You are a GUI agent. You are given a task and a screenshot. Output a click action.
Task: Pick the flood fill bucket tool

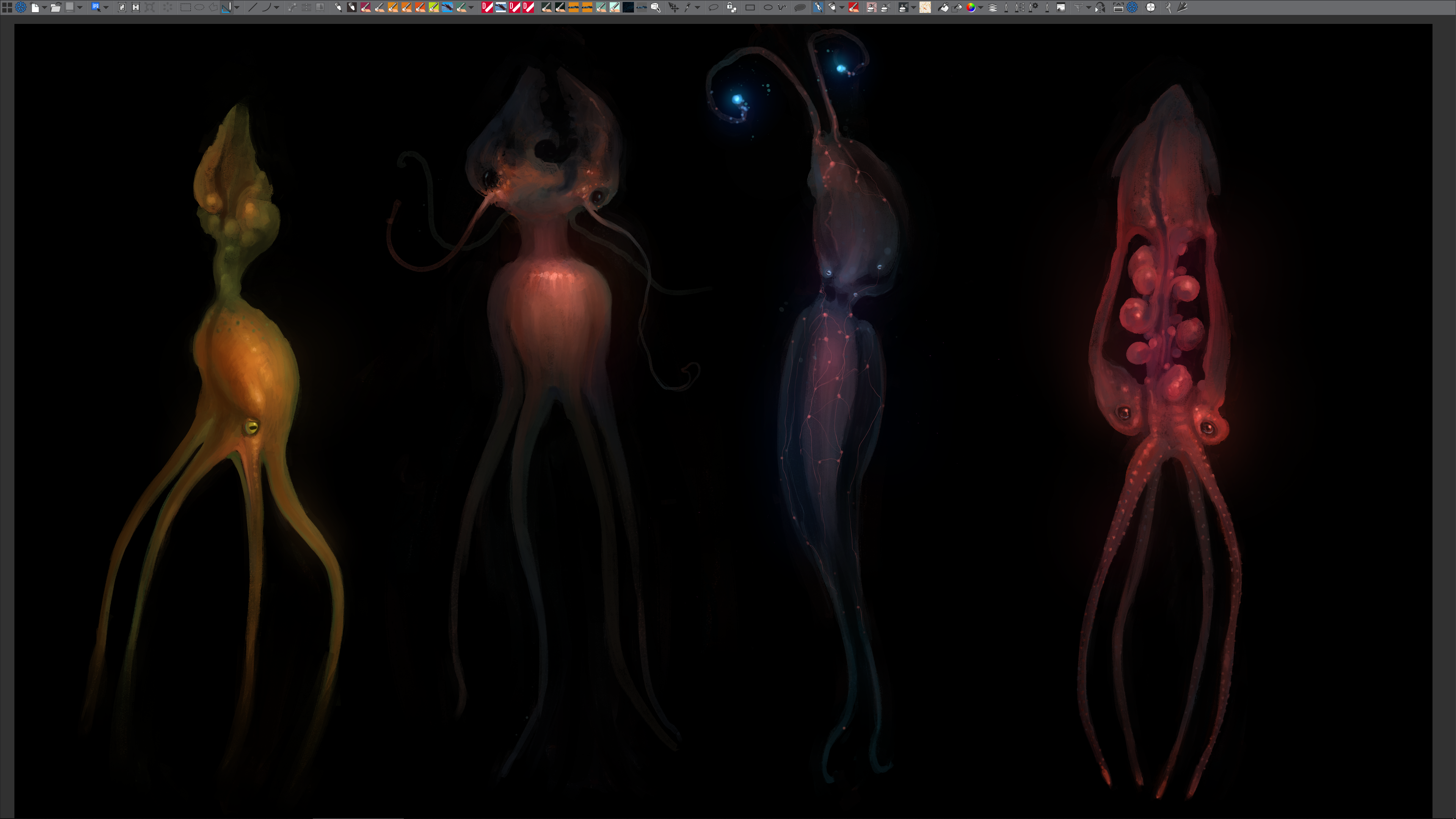(943, 7)
